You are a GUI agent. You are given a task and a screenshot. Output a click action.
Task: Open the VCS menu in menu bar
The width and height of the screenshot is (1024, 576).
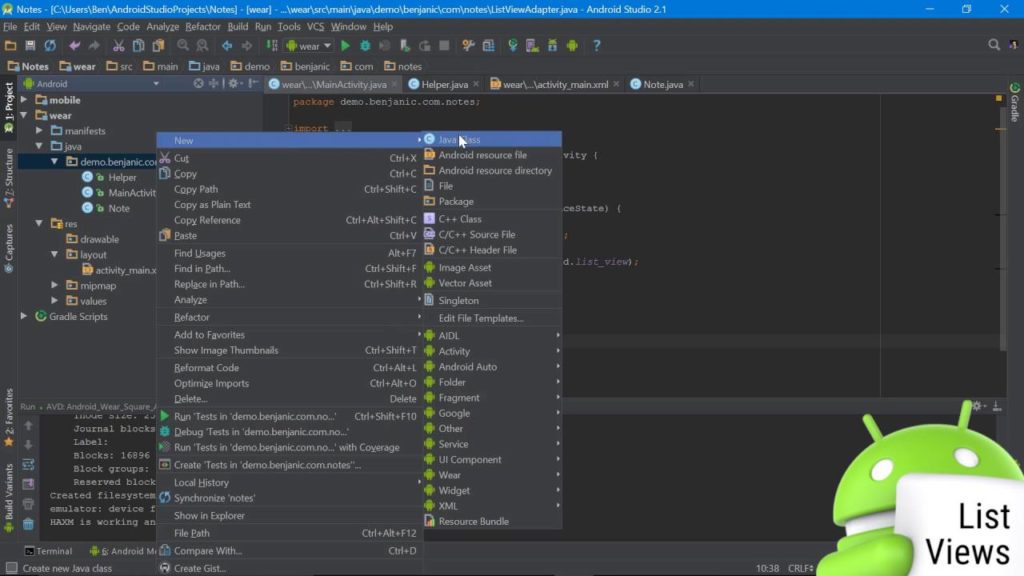tap(315, 27)
